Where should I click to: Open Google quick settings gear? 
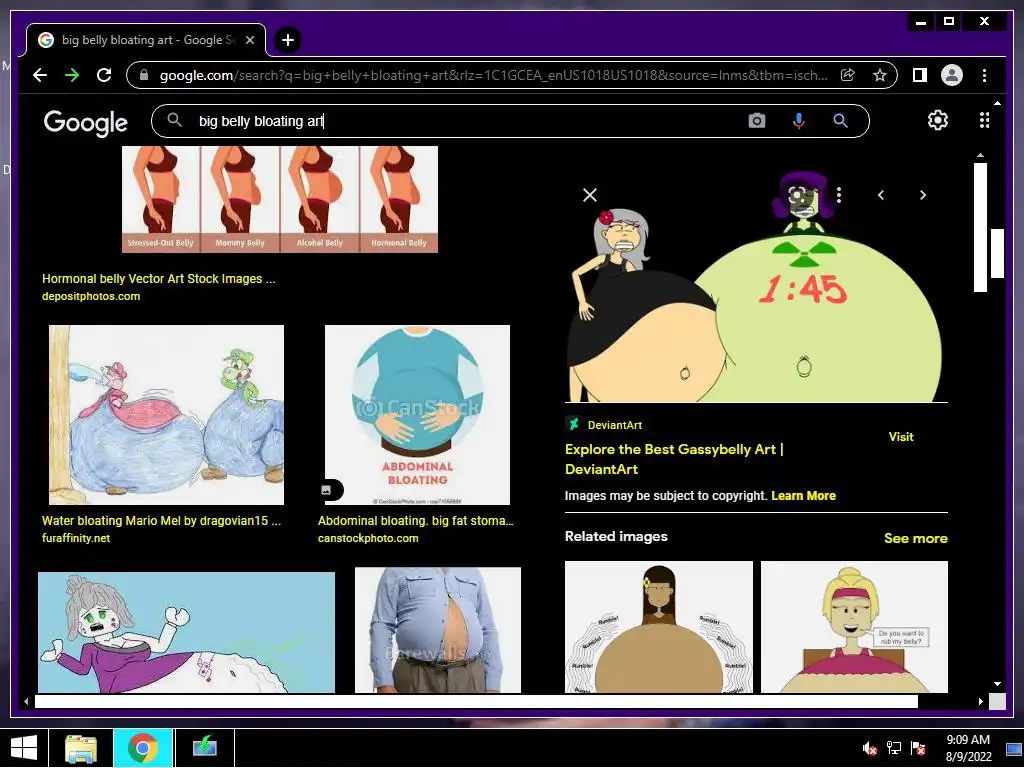(x=937, y=120)
